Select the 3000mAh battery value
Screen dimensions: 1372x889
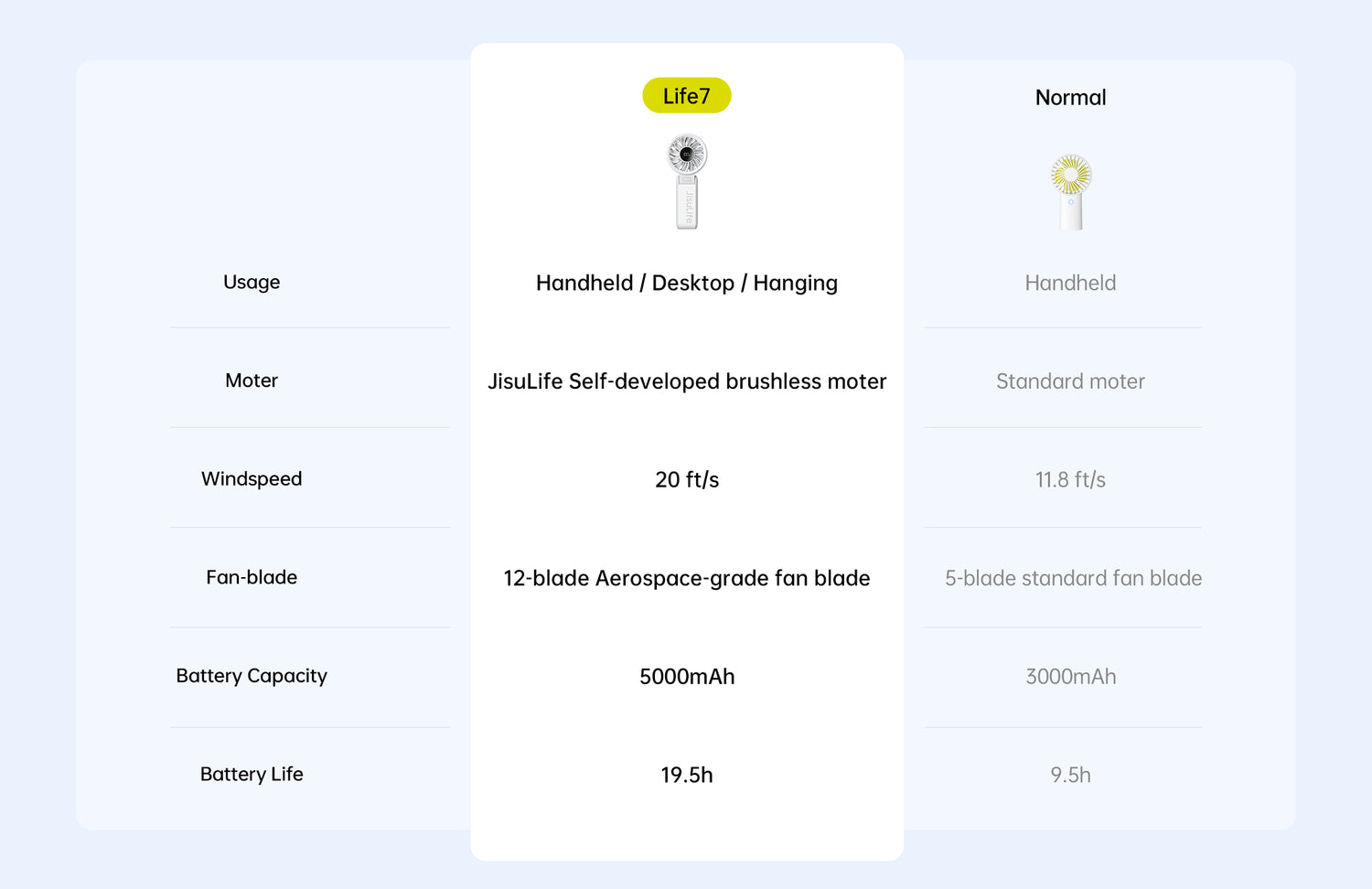[1070, 677]
